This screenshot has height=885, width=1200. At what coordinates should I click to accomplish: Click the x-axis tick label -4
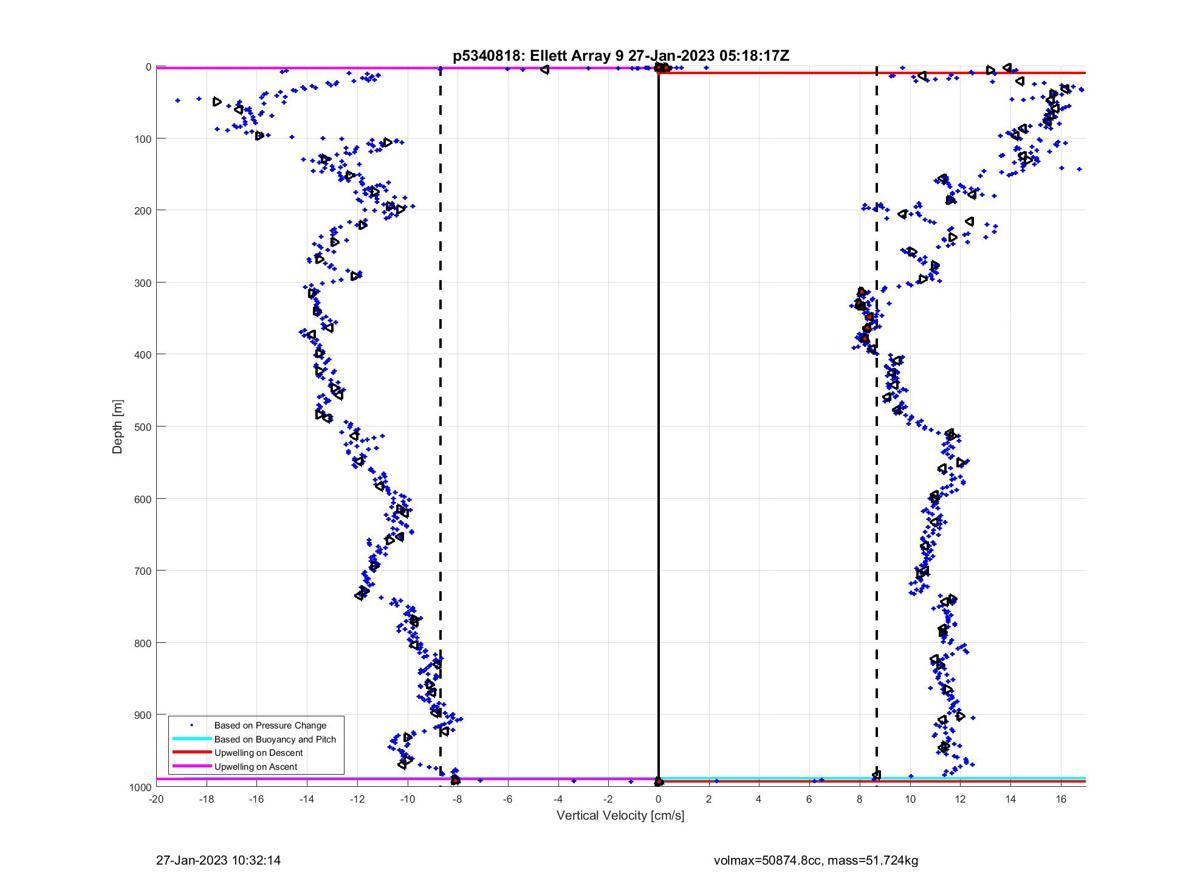[558, 798]
